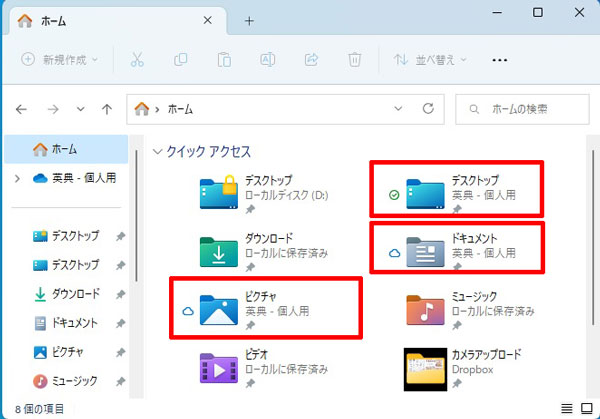Expand the 英典 - 個人用 OneDrive node
The image size is (600, 419).
(x=17, y=178)
